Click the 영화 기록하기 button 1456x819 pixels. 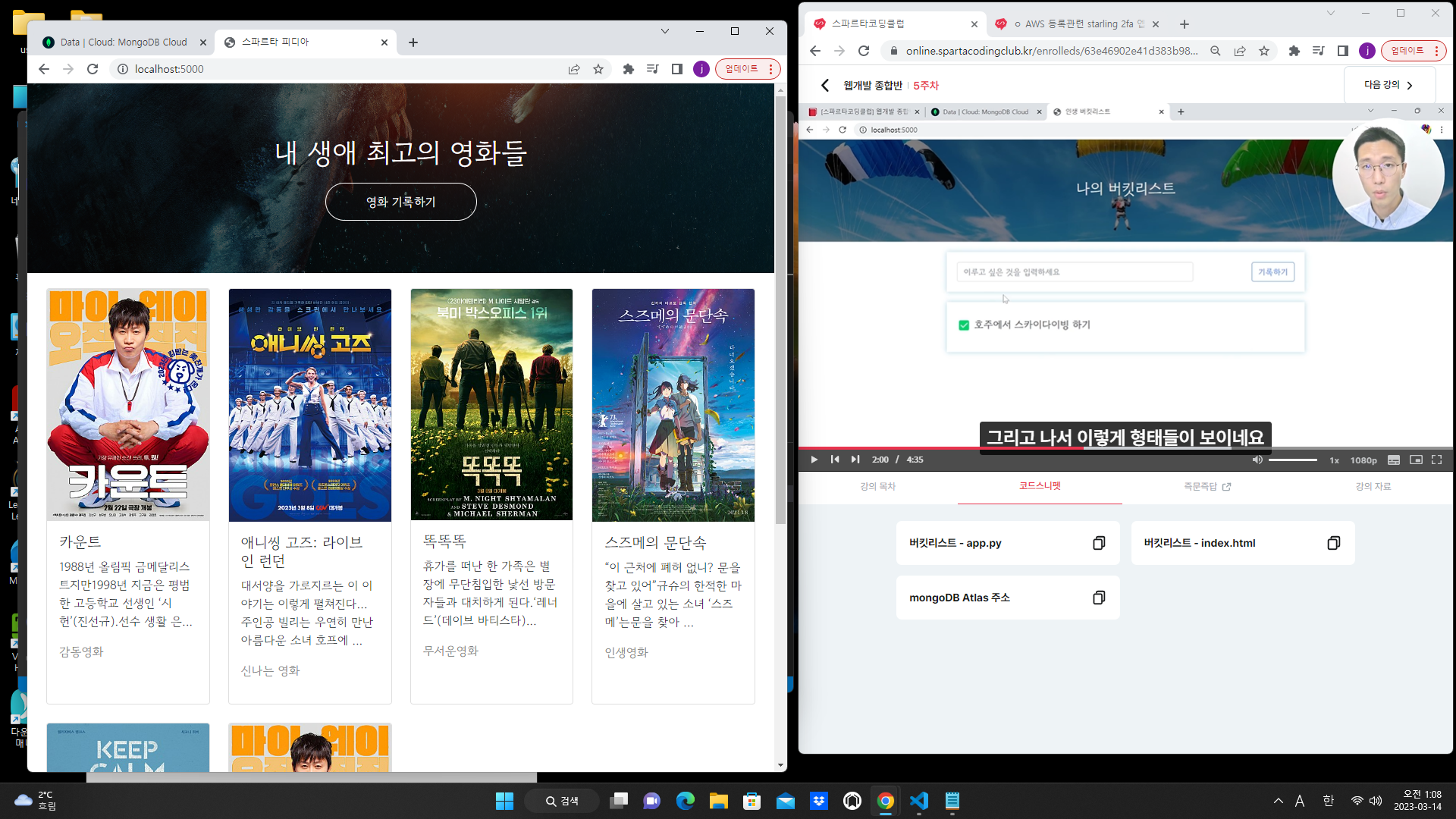(400, 202)
